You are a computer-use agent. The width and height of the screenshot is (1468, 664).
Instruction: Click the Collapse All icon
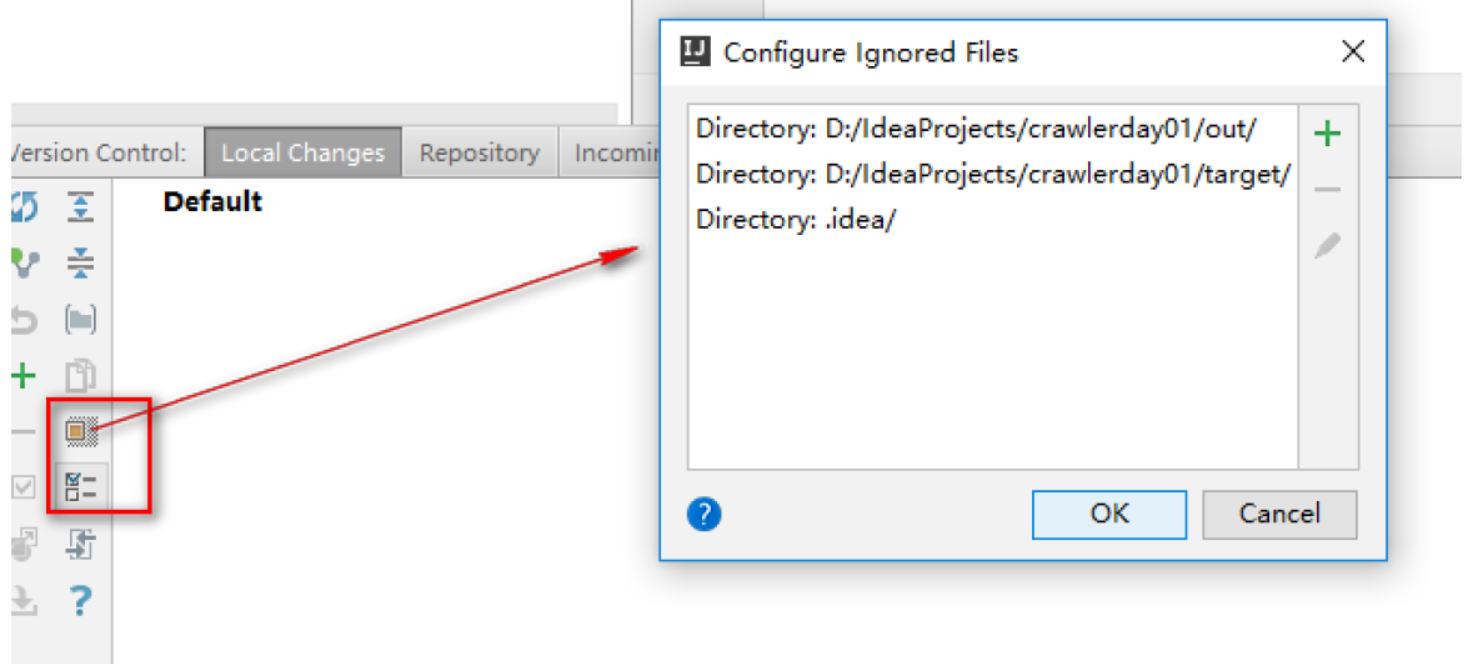pos(80,263)
